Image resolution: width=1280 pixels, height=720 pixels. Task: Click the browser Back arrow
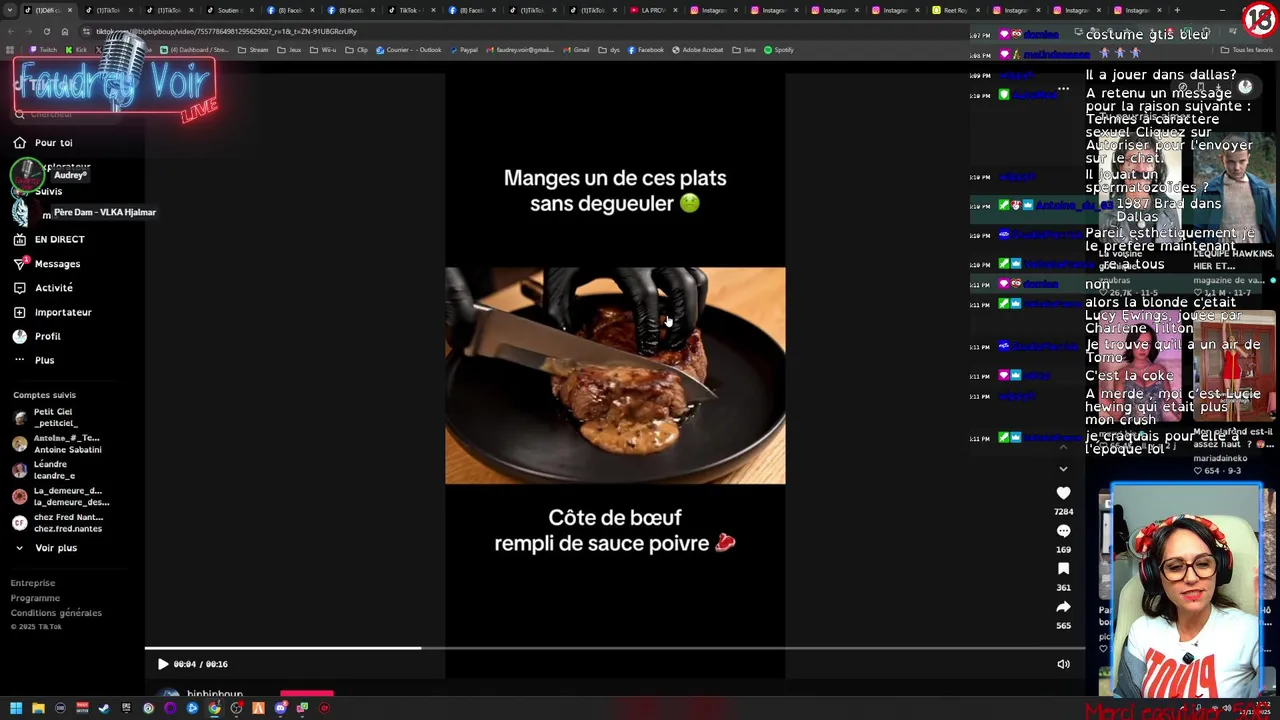tap(10, 31)
